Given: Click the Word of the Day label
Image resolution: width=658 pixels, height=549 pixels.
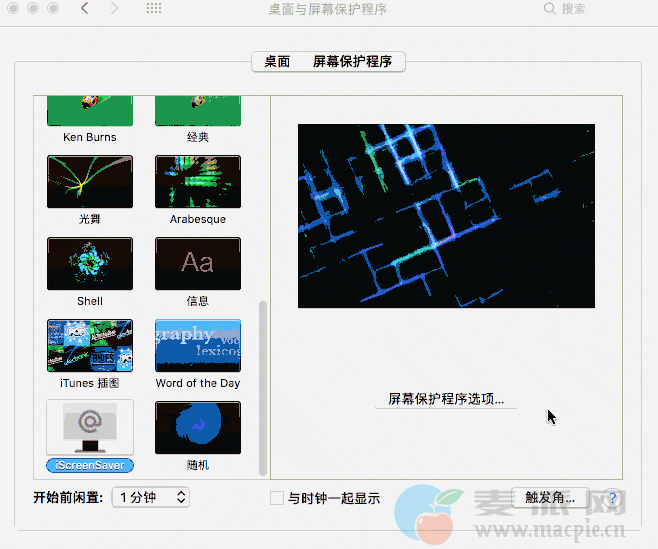Looking at the screenshot, I should pos(198,383).
